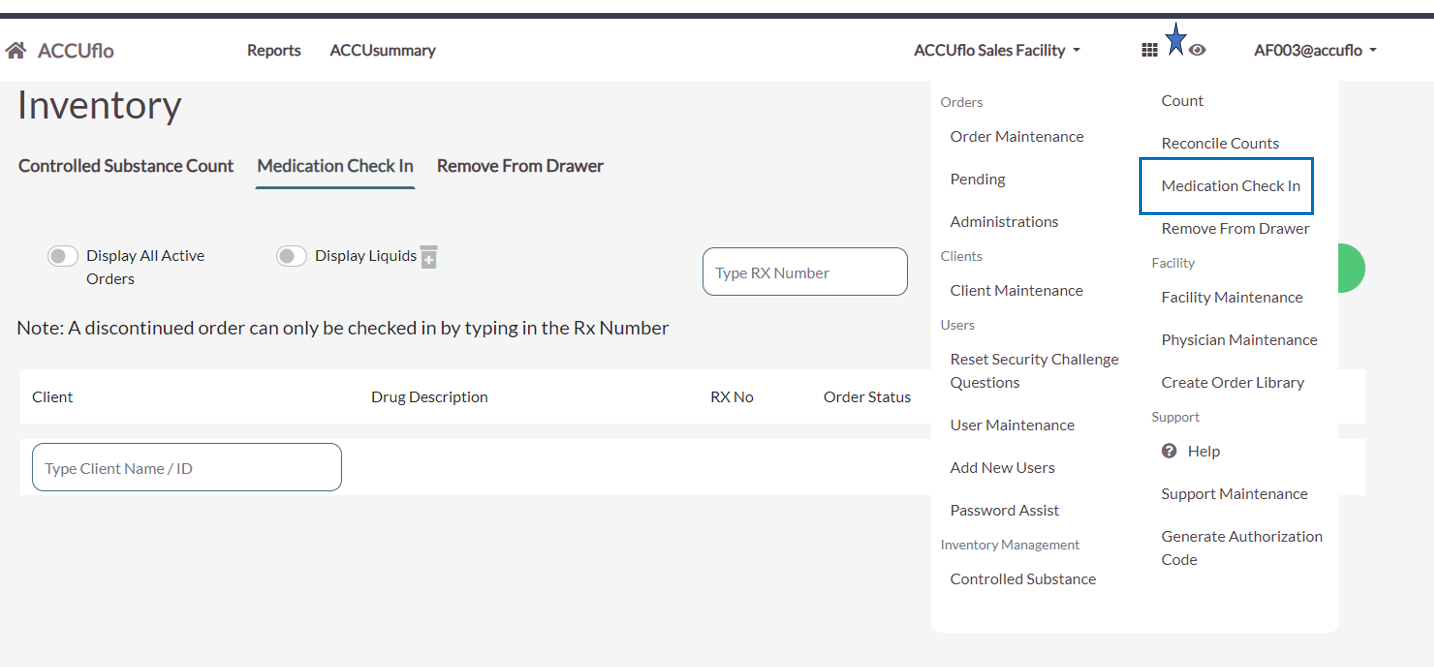
Task: Click in the Type RX Number field
Action: click(805, 272)
